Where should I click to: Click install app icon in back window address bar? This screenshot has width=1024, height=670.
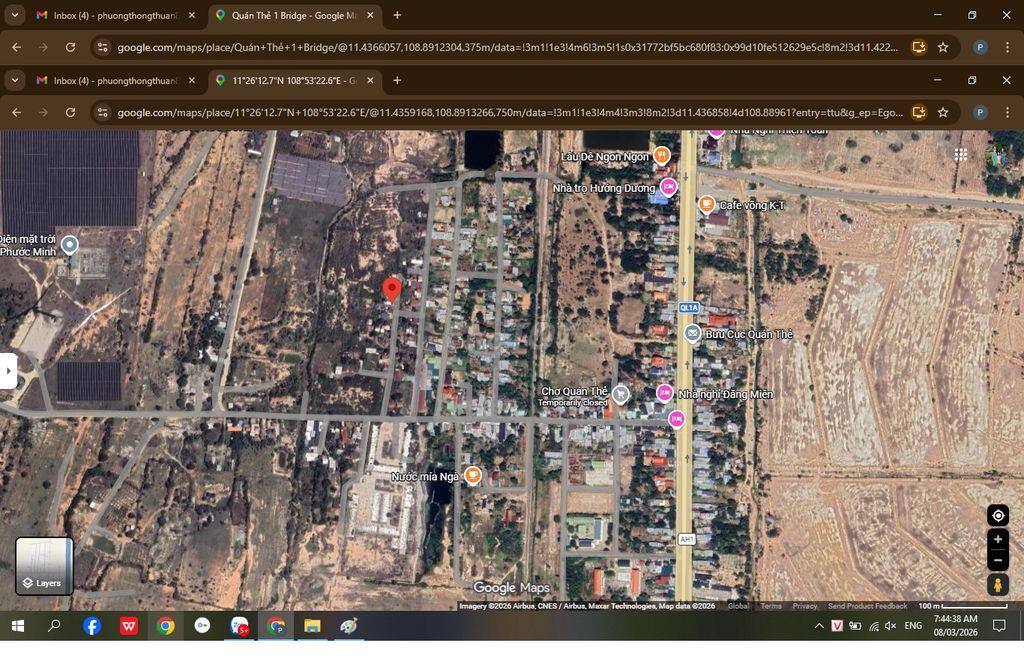[x=919, y=47]
